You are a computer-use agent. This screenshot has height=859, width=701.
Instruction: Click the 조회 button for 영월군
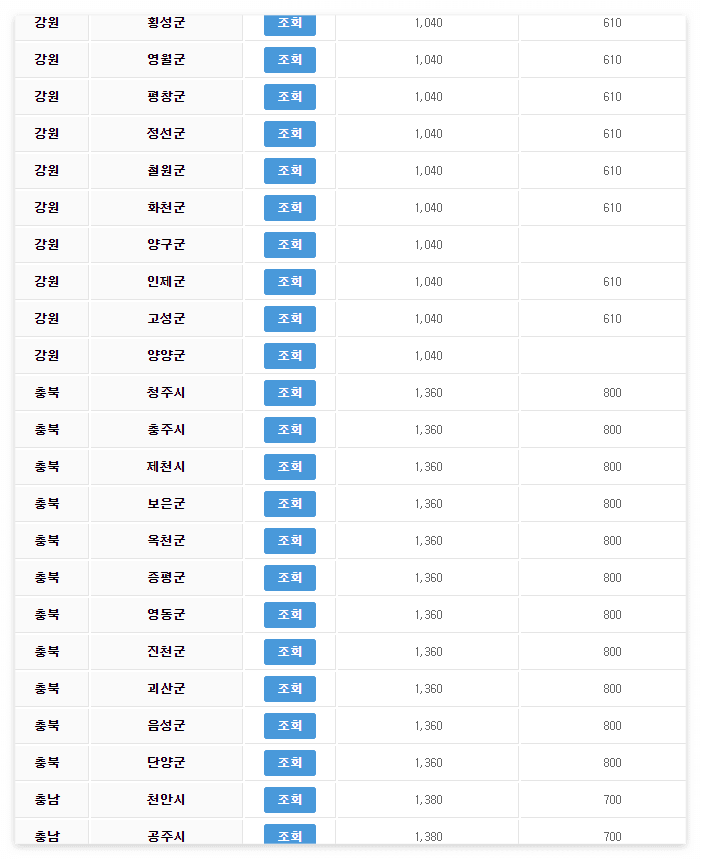click(289, 60)
